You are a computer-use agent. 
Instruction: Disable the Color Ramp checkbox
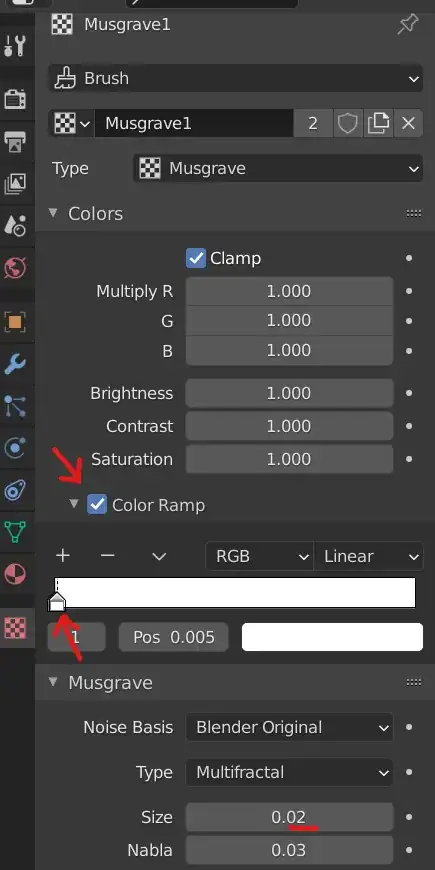(x=97, y=505)
